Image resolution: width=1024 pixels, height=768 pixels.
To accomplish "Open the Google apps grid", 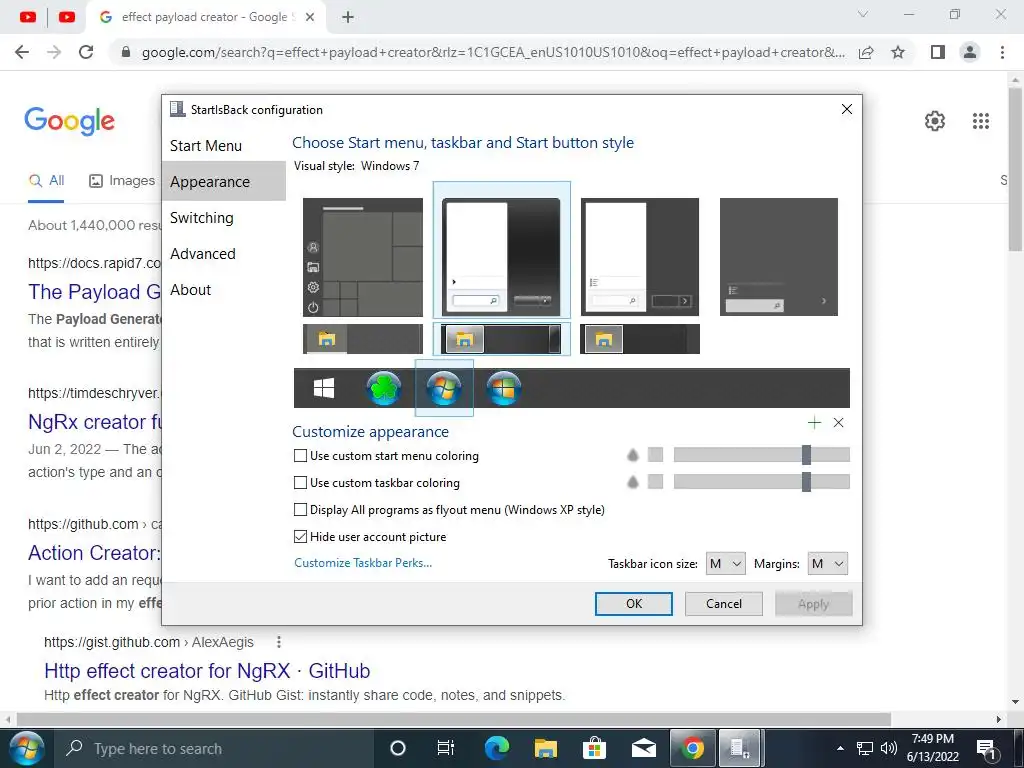I will [980, 121].
